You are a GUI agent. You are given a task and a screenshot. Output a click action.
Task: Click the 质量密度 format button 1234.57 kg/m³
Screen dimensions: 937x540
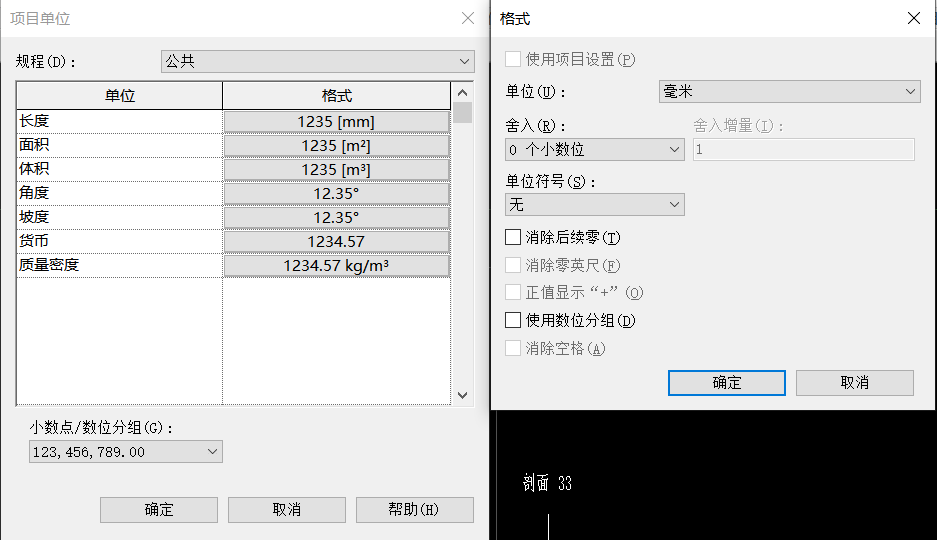click(336, 265)
